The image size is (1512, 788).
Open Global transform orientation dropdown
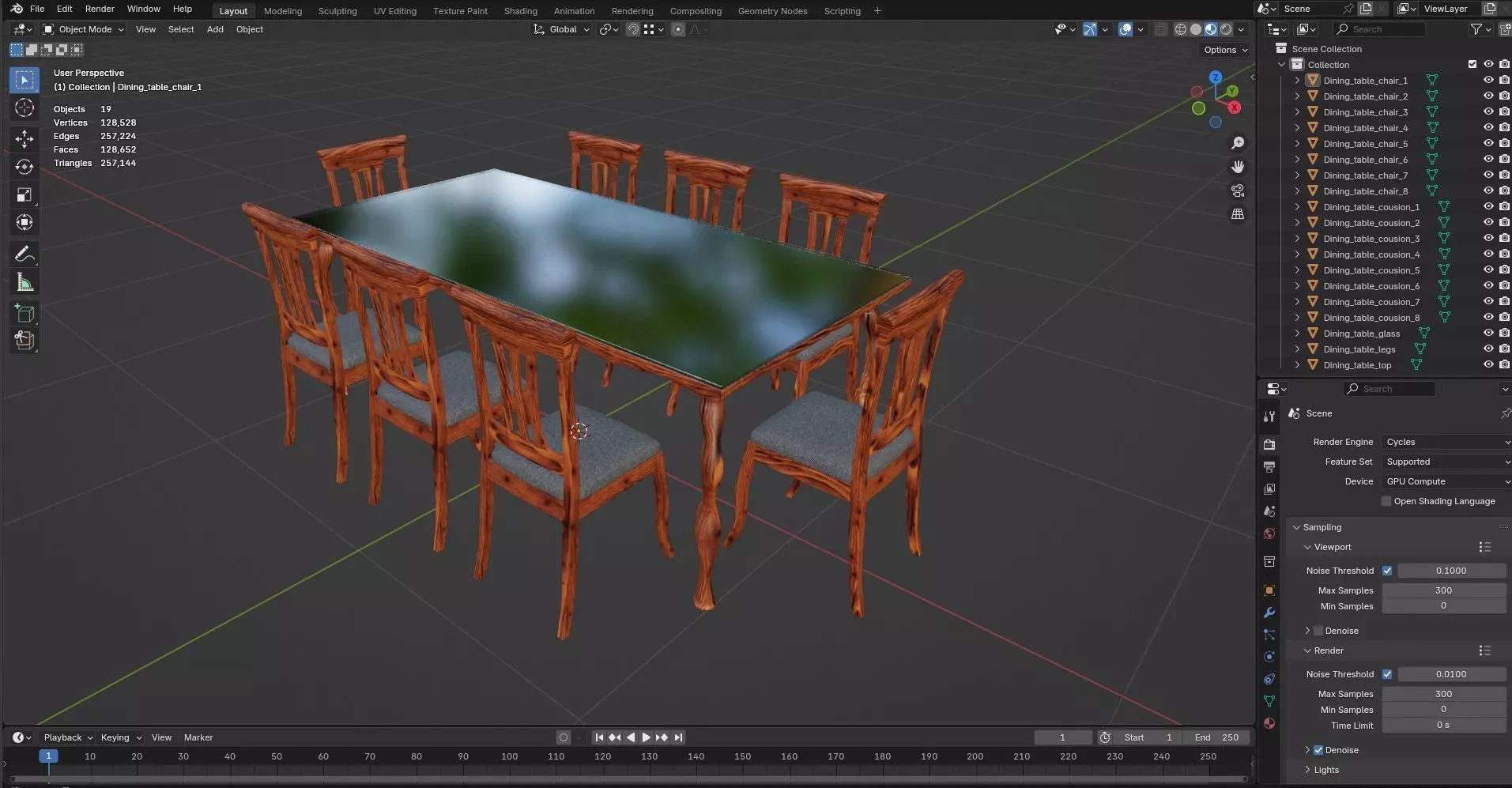(562, 29)
